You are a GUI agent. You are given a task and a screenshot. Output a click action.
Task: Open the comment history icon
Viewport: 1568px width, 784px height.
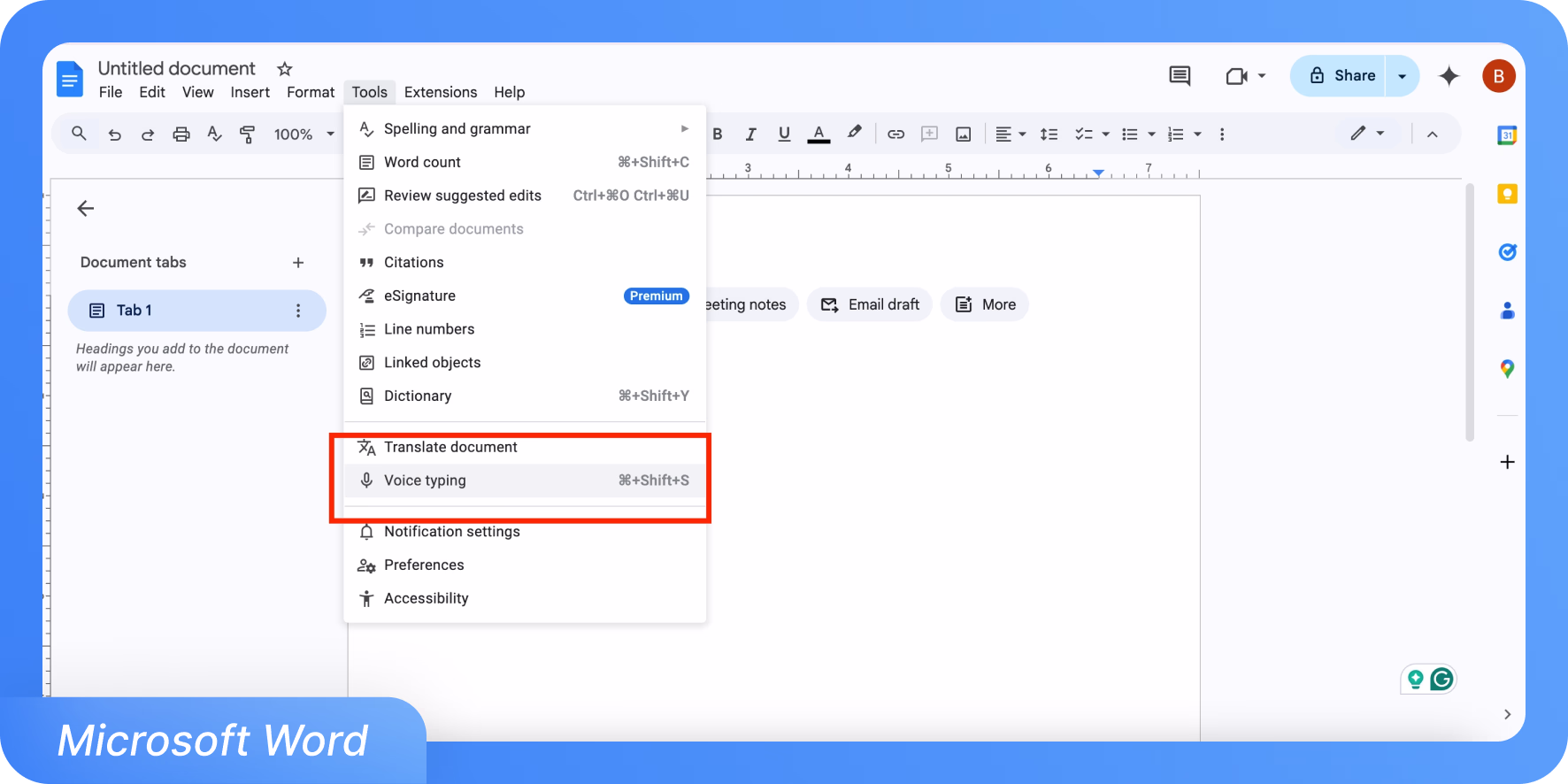tap(1180, 76)
